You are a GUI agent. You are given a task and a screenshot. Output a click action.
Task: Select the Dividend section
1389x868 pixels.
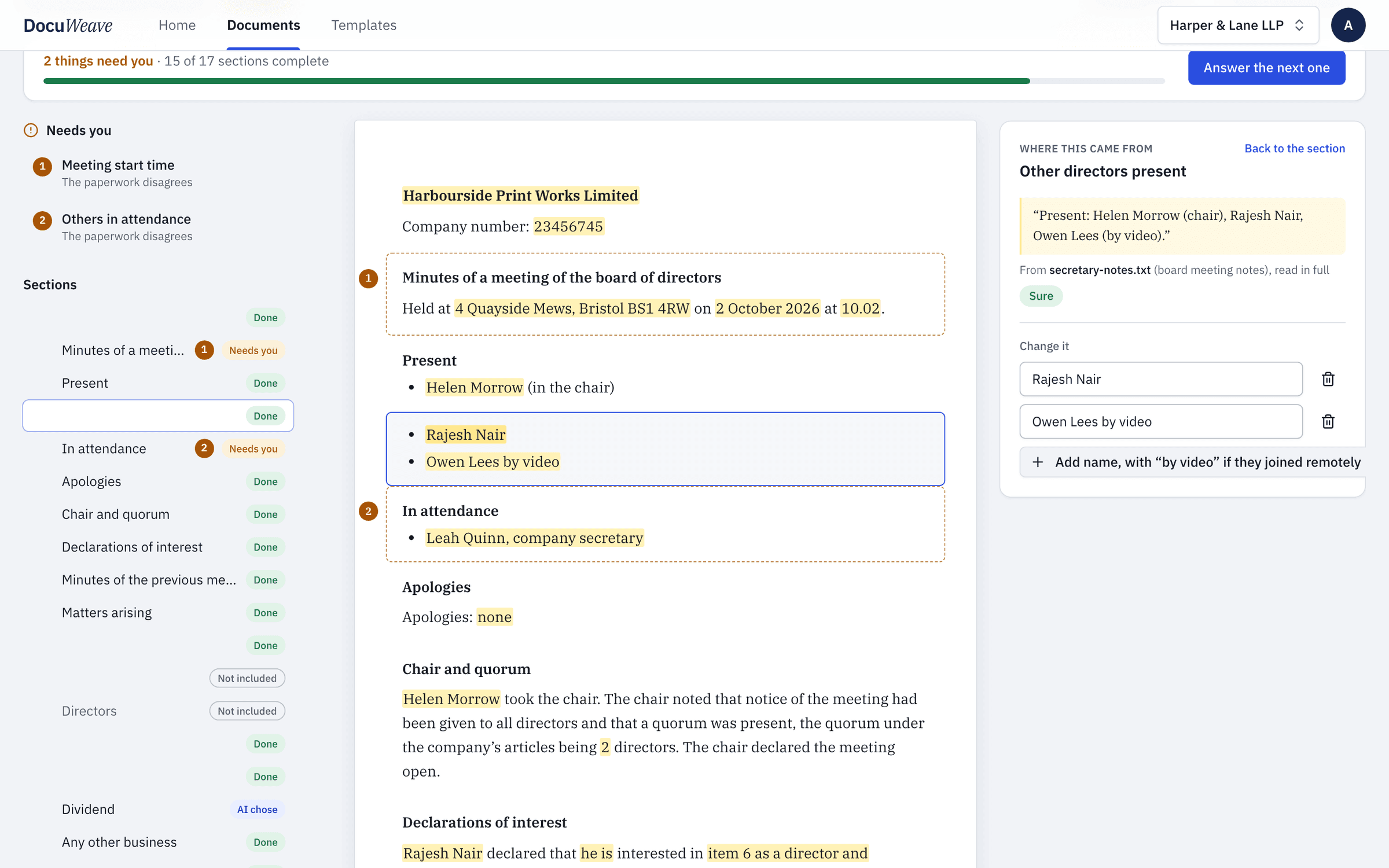pos(157,810)
